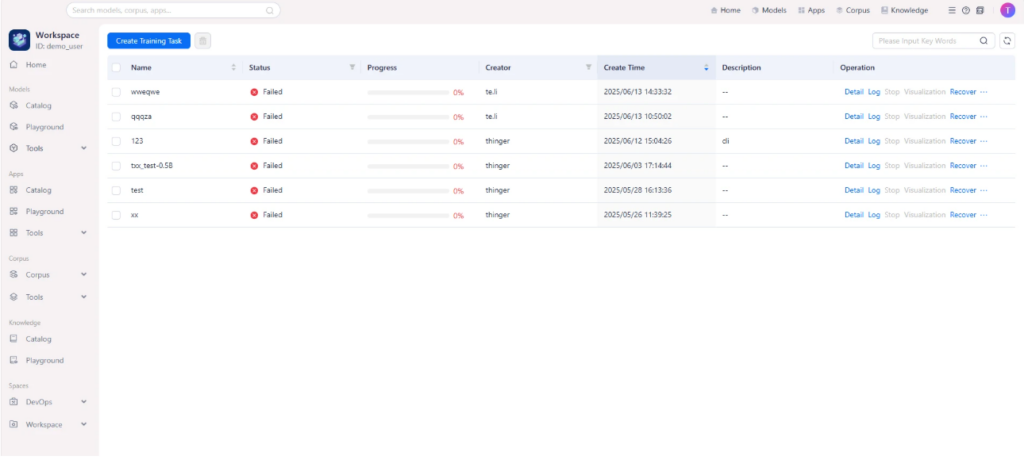Select the checkbox for task txx_test-0.5B
This screenshot has height=475, width=1024.
click(x=116, y=166)
